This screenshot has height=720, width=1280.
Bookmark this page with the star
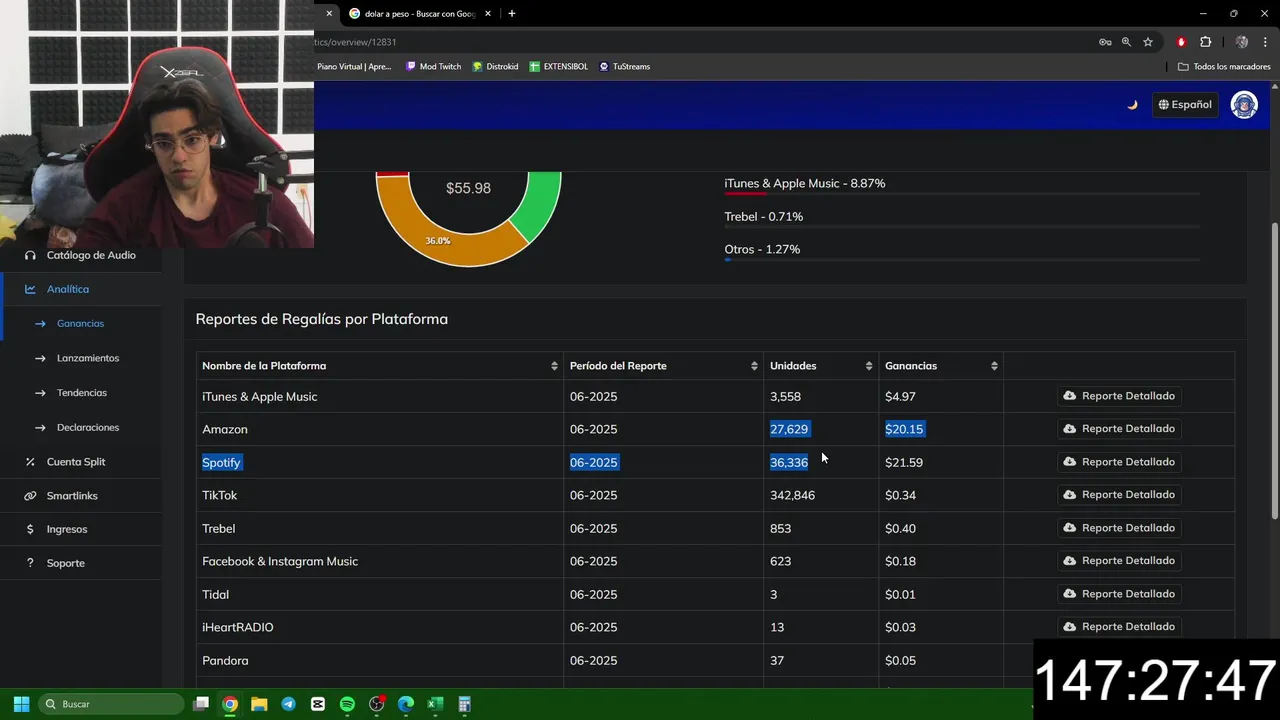point(1148,42)
